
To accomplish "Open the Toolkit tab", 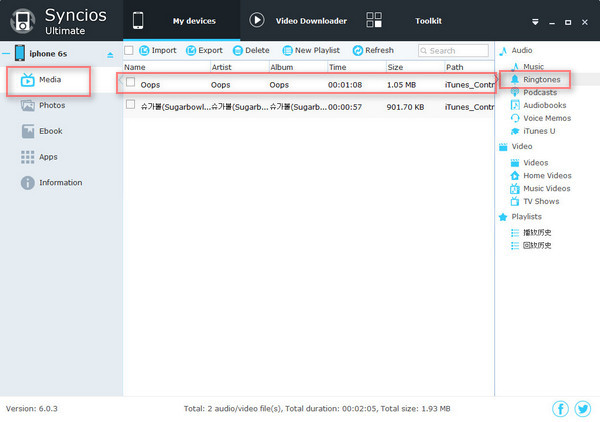I will point(428,21).
